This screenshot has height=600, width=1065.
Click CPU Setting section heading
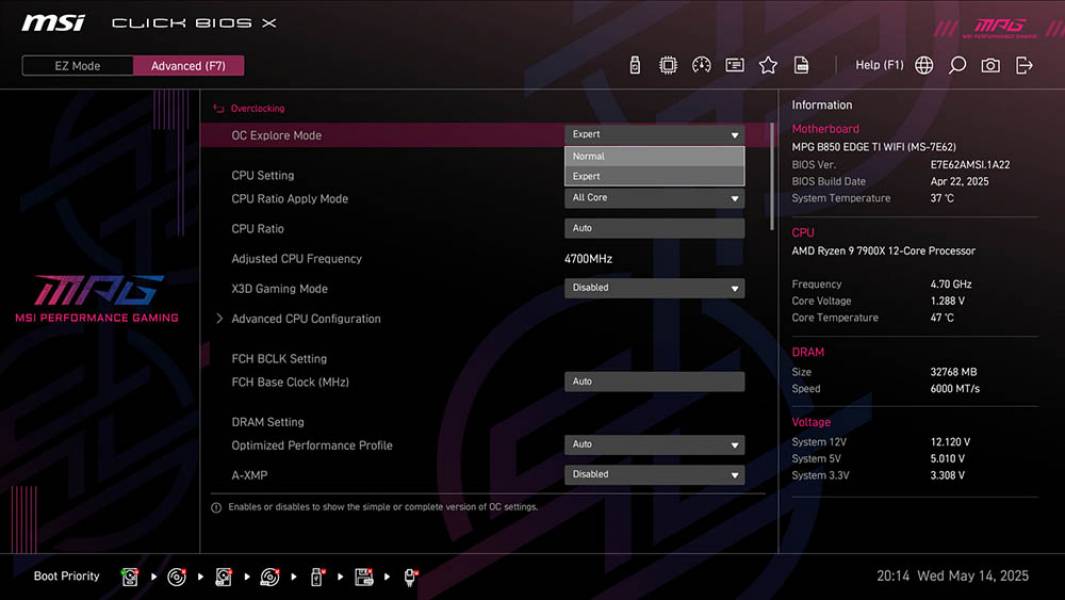point(262,175)
